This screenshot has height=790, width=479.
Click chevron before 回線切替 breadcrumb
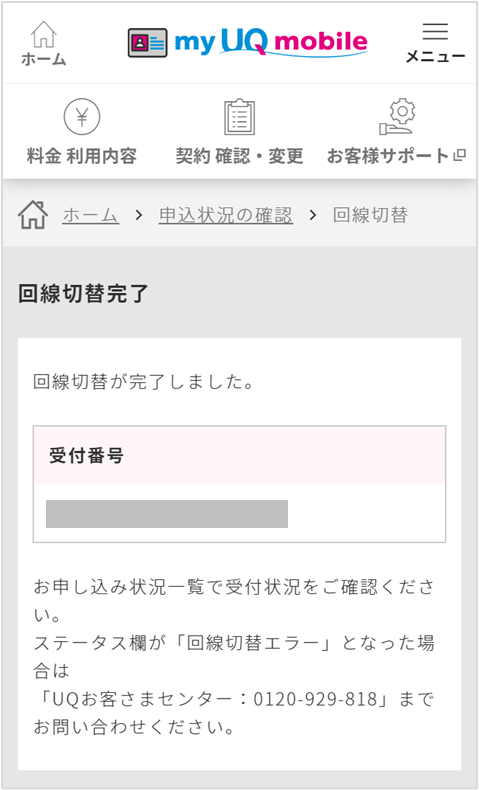click(x=313, y=216)
